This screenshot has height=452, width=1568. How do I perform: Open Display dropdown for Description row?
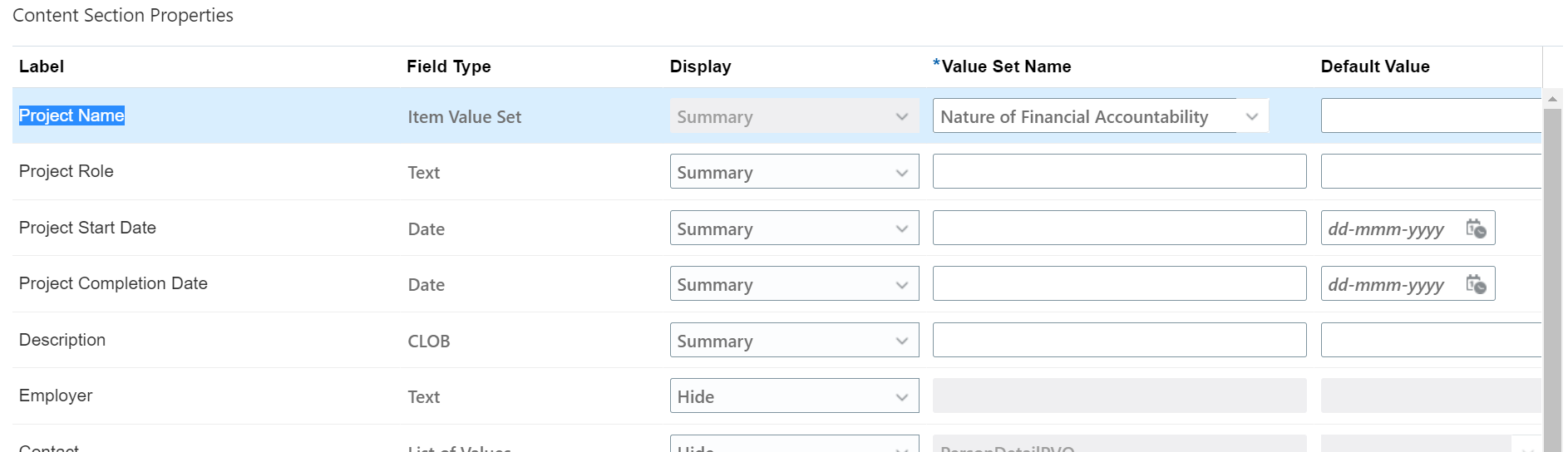[794, 340]
